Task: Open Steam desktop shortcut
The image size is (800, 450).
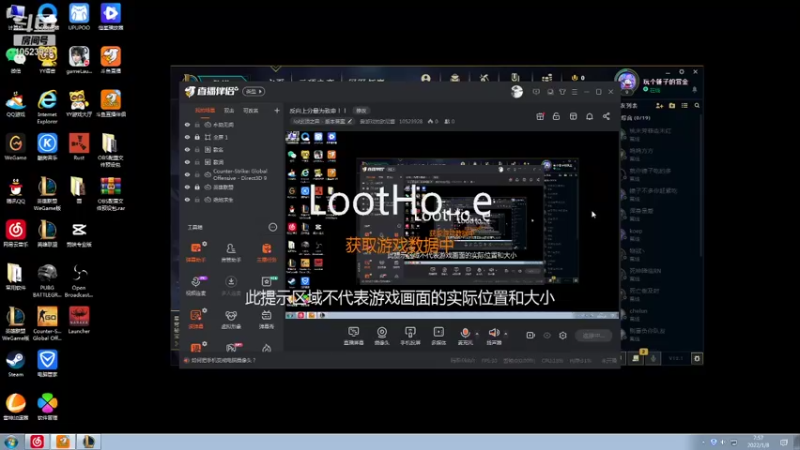Action: 15,364
